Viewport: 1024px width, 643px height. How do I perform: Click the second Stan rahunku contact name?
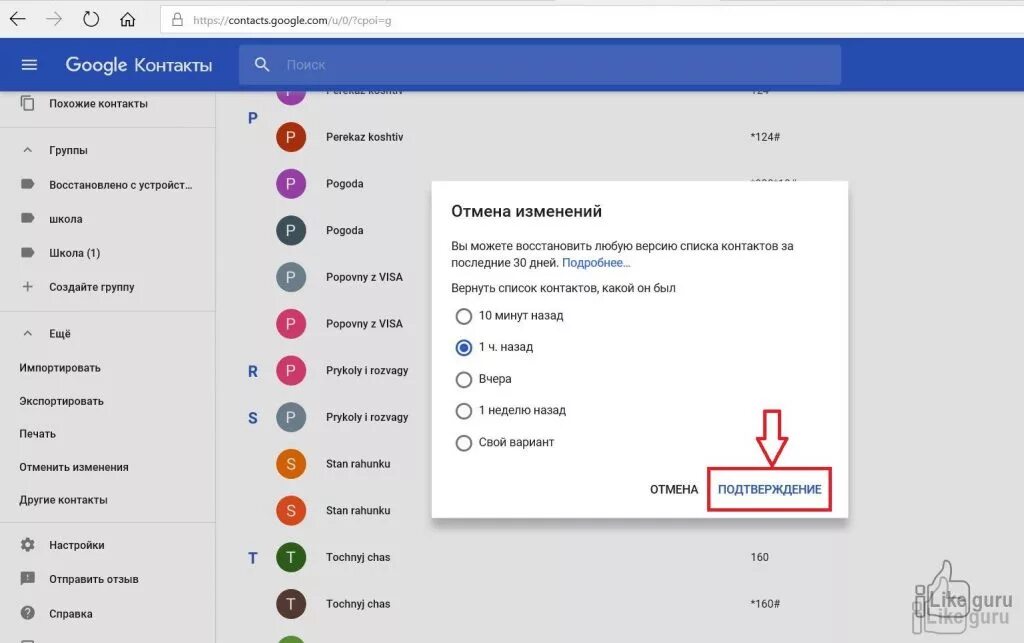click(x=358, y=510)
